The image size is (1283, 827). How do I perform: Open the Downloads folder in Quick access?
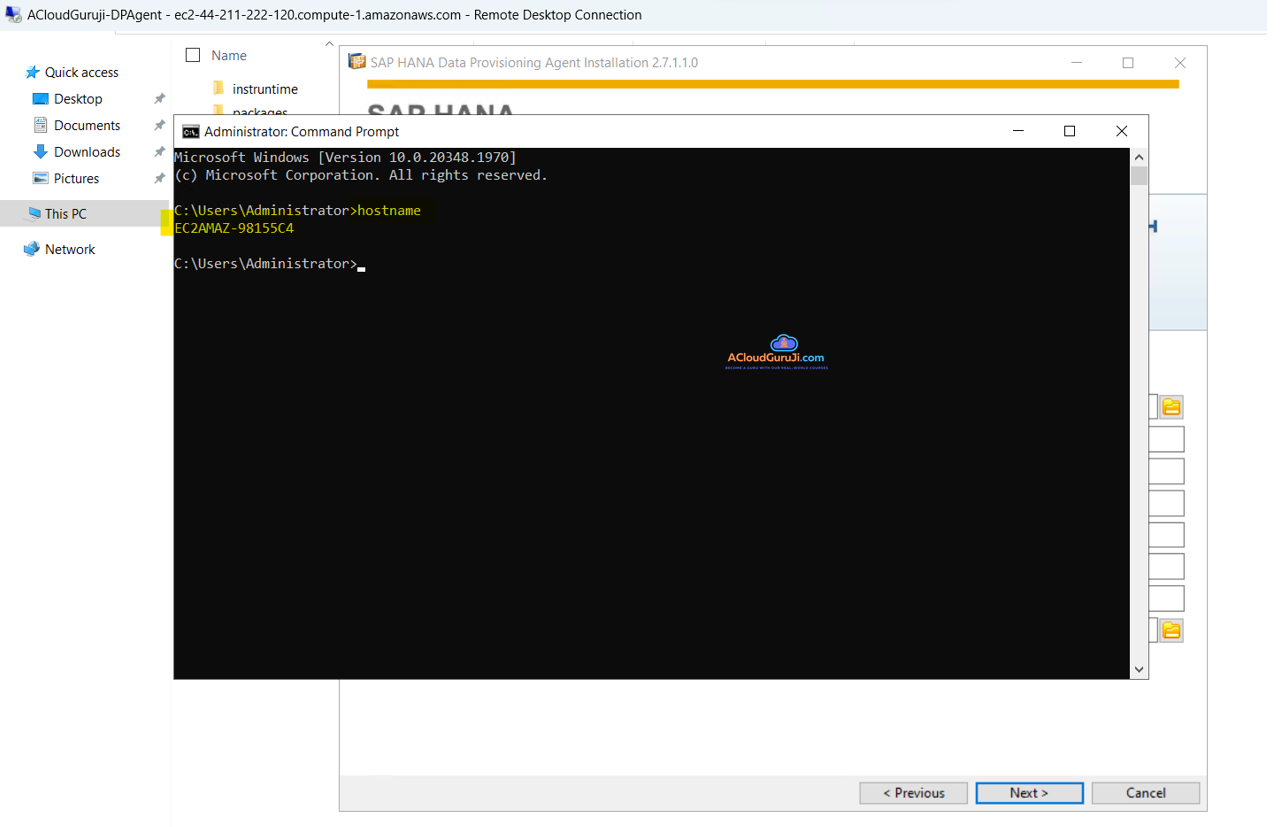[x=86, y=152]
